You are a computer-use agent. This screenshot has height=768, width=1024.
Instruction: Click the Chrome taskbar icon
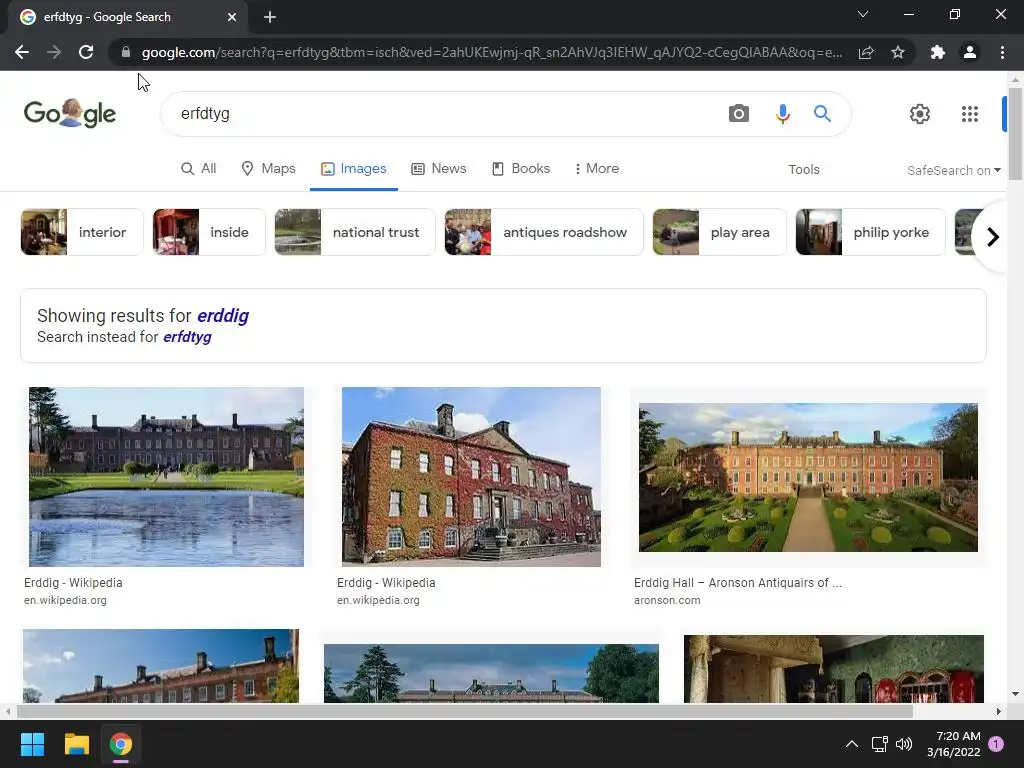120,744
